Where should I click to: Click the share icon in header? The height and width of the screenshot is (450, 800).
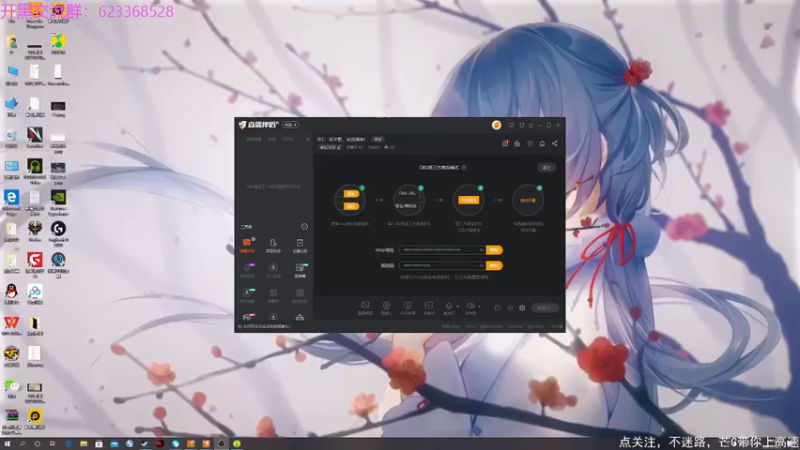[x=555, y=143]
